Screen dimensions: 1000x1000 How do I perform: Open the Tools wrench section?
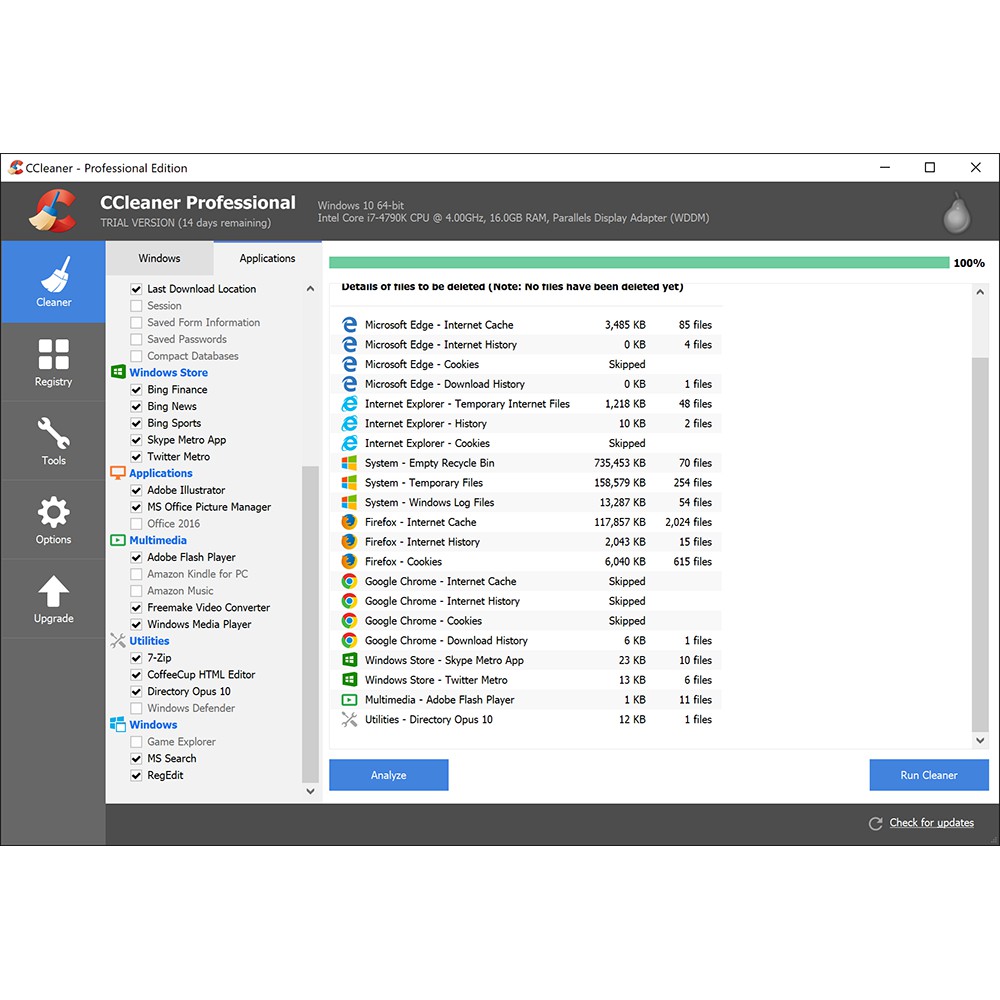coord(53,441)
